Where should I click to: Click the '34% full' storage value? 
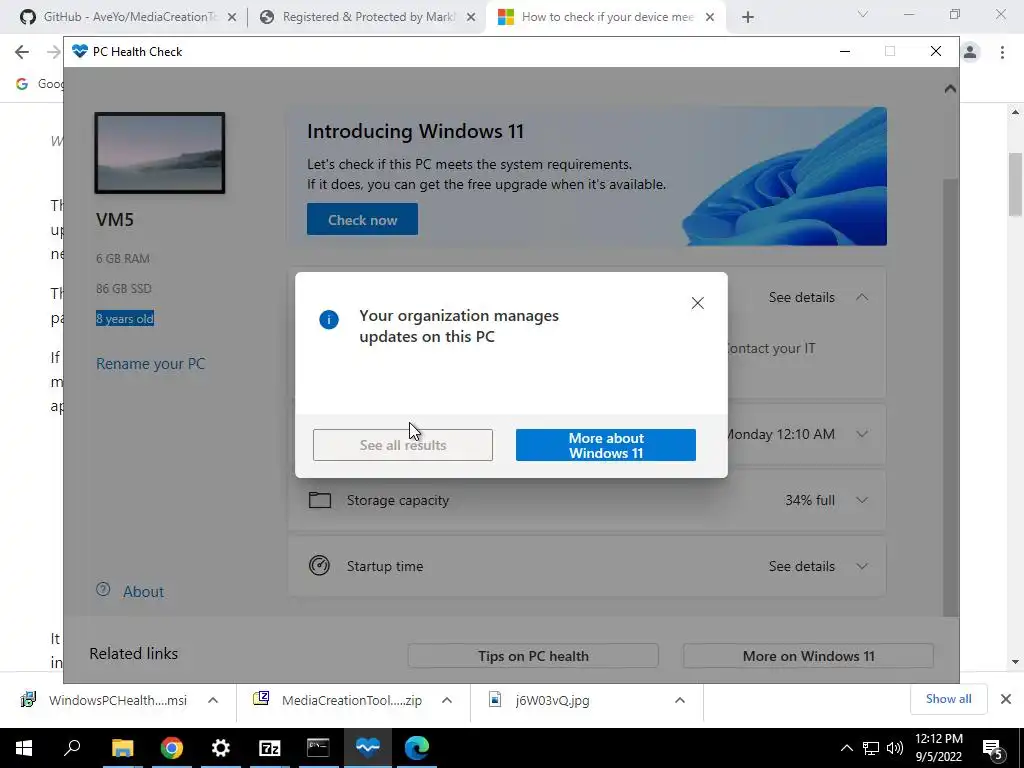click(x=810, y=500)
